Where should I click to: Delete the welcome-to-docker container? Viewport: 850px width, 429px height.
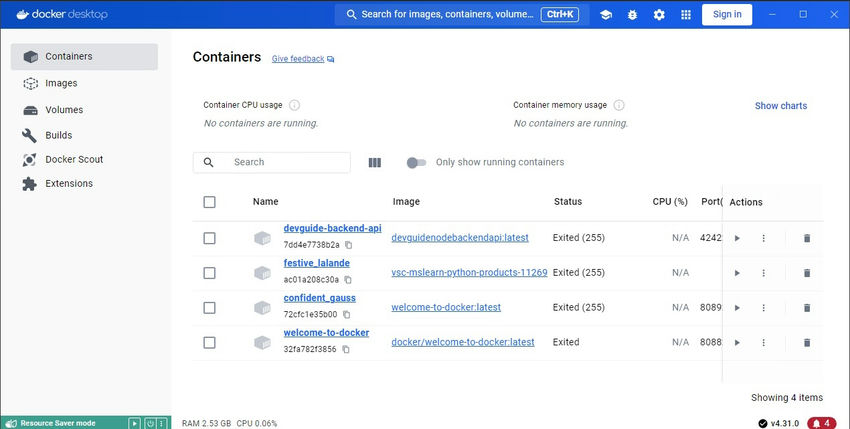pos(807,343)
